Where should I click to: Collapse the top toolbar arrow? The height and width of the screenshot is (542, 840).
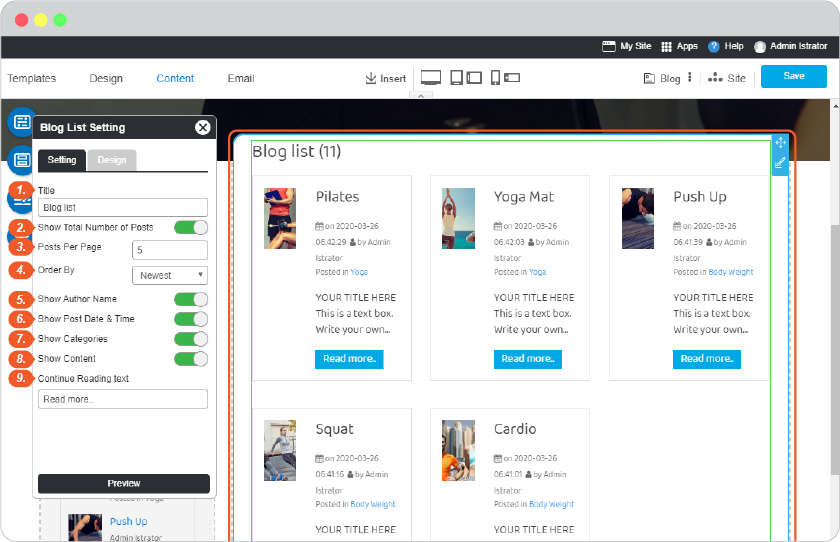421,96
